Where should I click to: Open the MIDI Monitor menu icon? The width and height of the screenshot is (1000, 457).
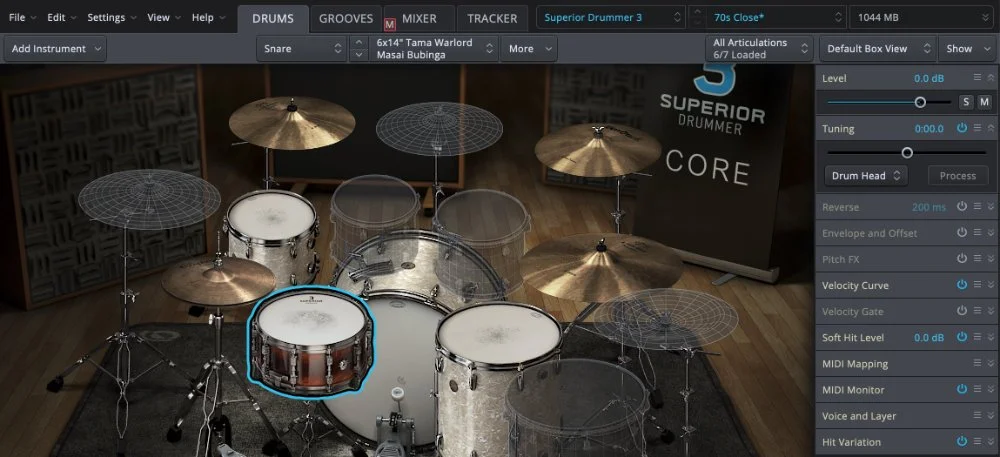[x=977, y=389]
